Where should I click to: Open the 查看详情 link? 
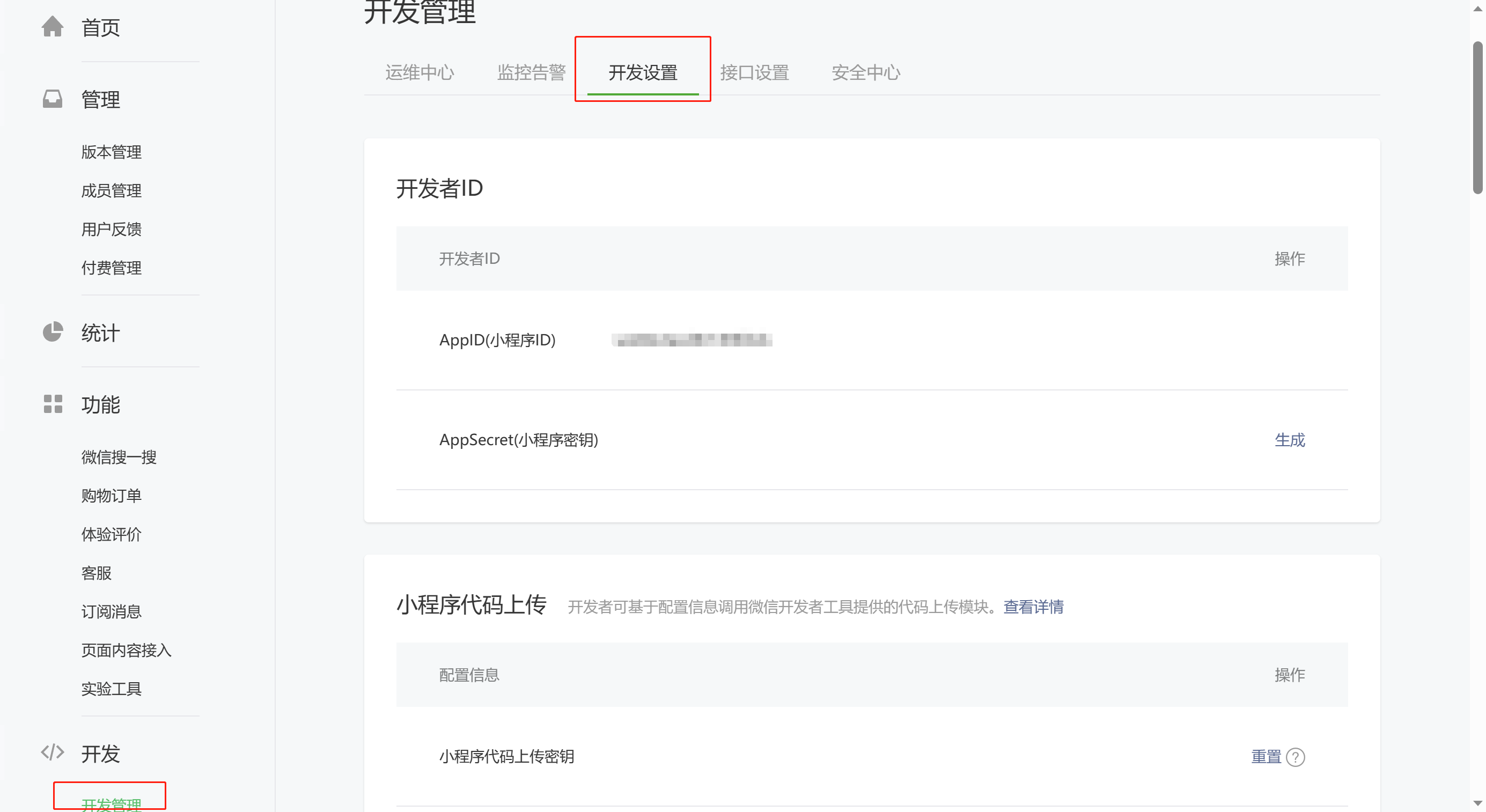(x=1033, y=607)
